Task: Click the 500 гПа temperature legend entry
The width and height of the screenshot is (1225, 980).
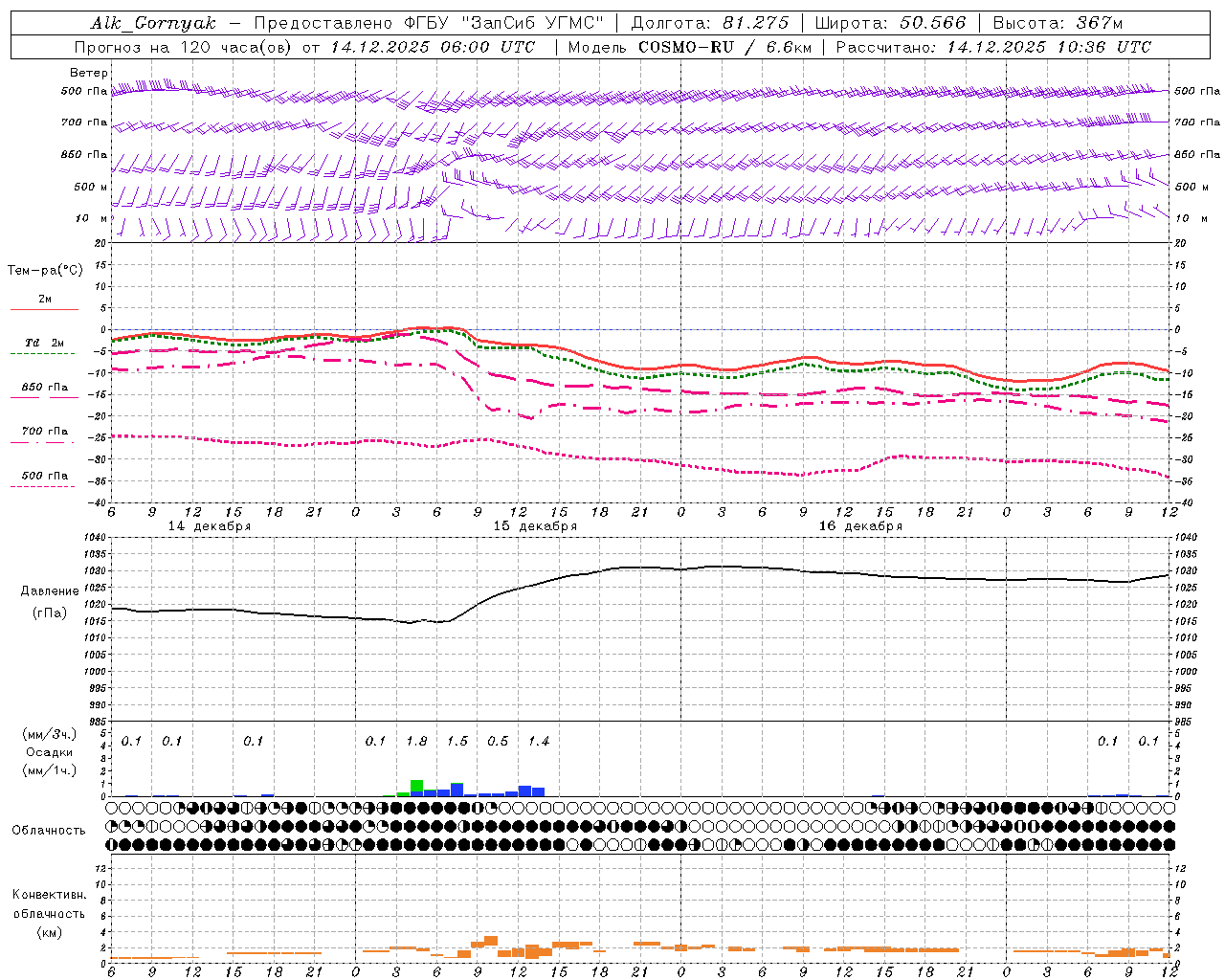Action: point(45,476)
